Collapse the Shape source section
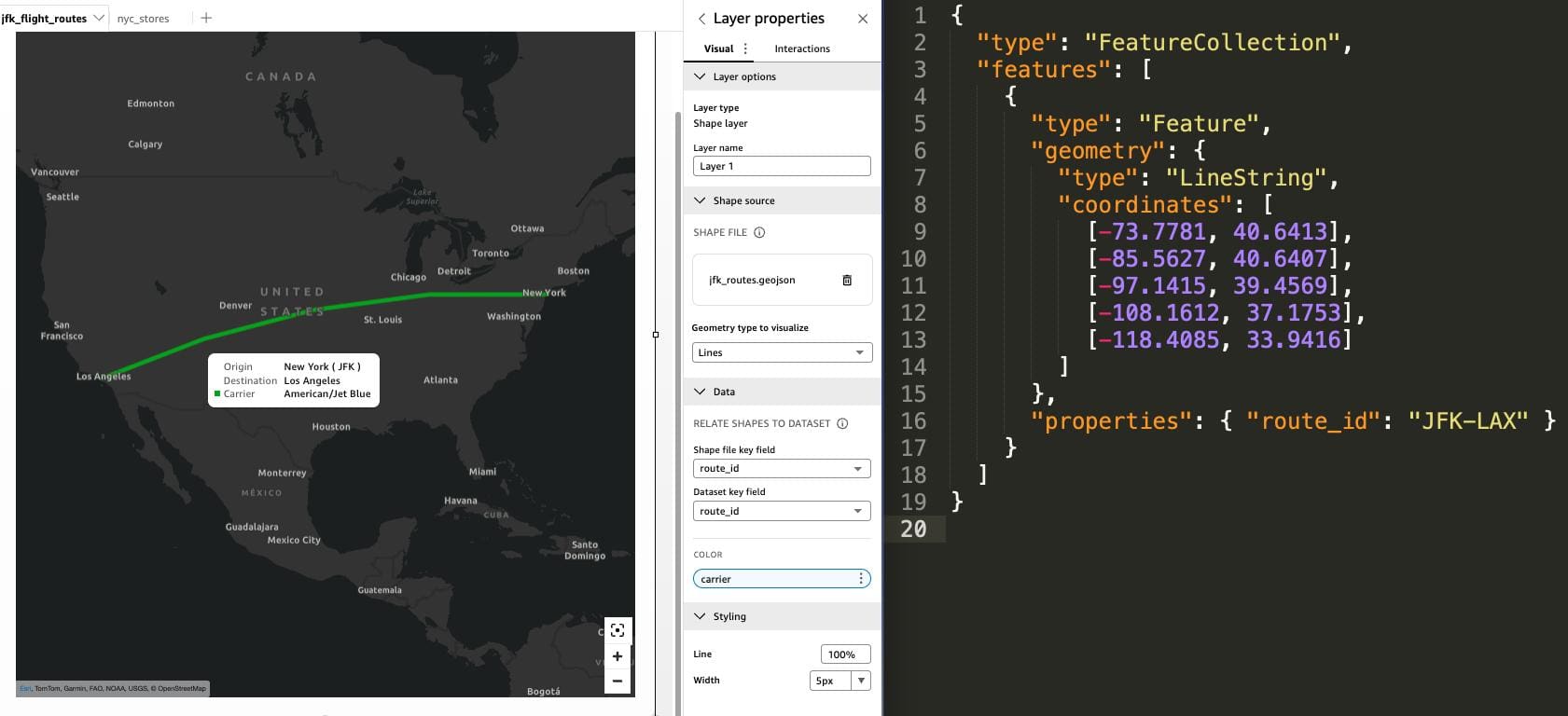The height and width of the screenshot is (716, 1568). [700, 200]
